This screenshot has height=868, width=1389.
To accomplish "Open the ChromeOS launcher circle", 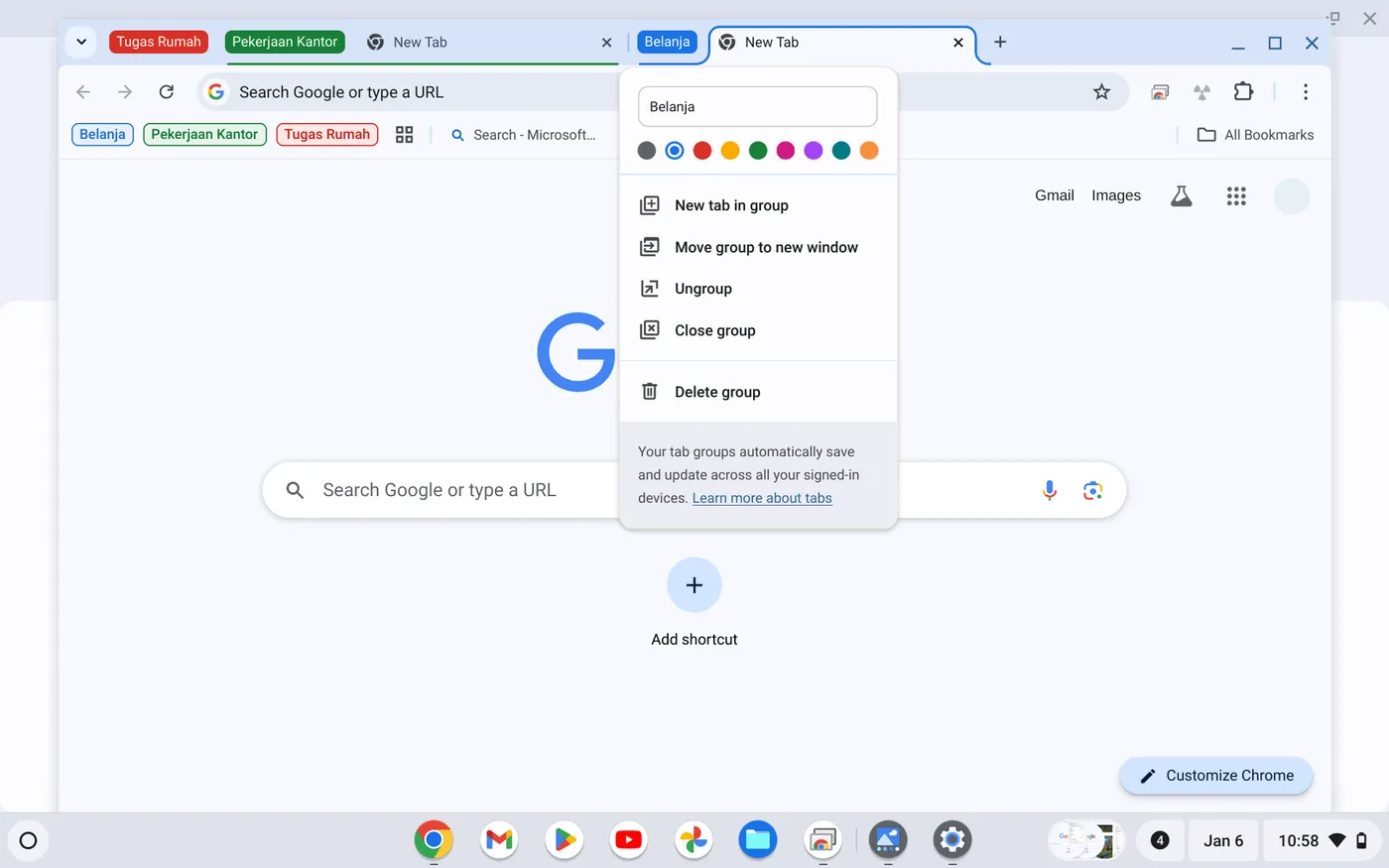I will [28, 840].
